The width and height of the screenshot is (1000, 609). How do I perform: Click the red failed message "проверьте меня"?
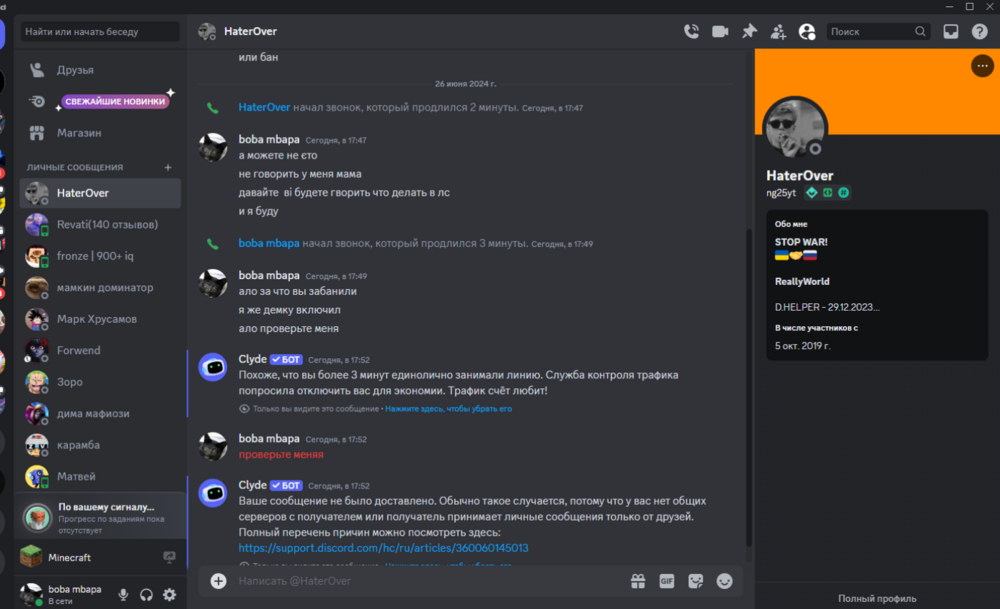click(281, 455)
